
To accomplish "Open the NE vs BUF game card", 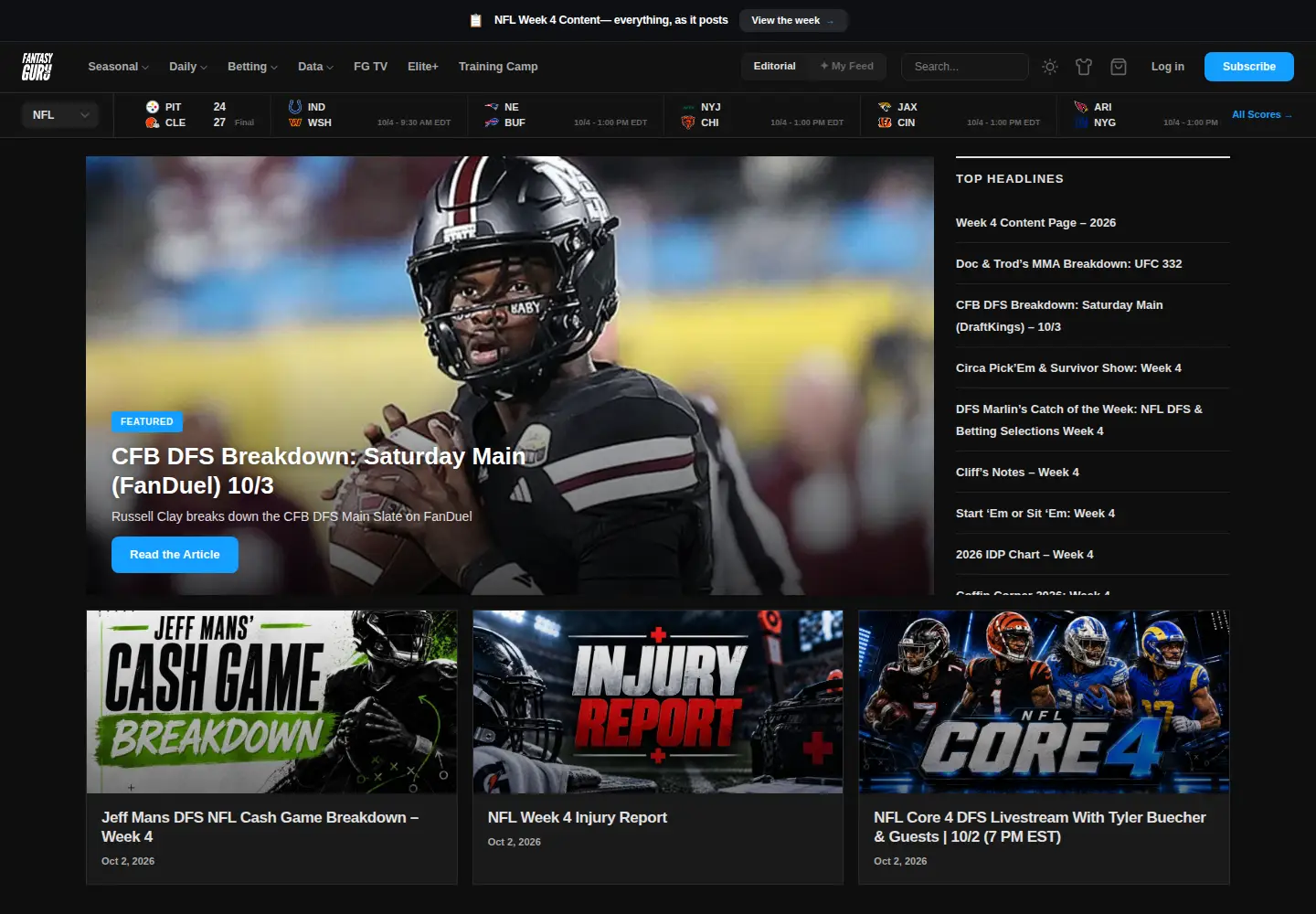I will point(566,115).
